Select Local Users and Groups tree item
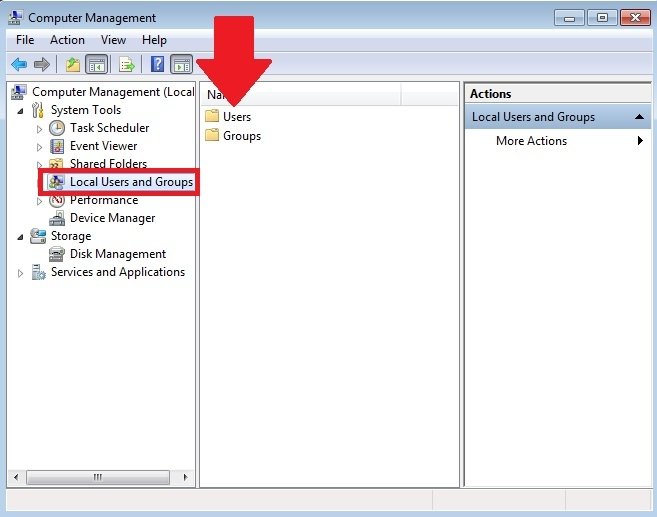 click(x=131, y=182)
